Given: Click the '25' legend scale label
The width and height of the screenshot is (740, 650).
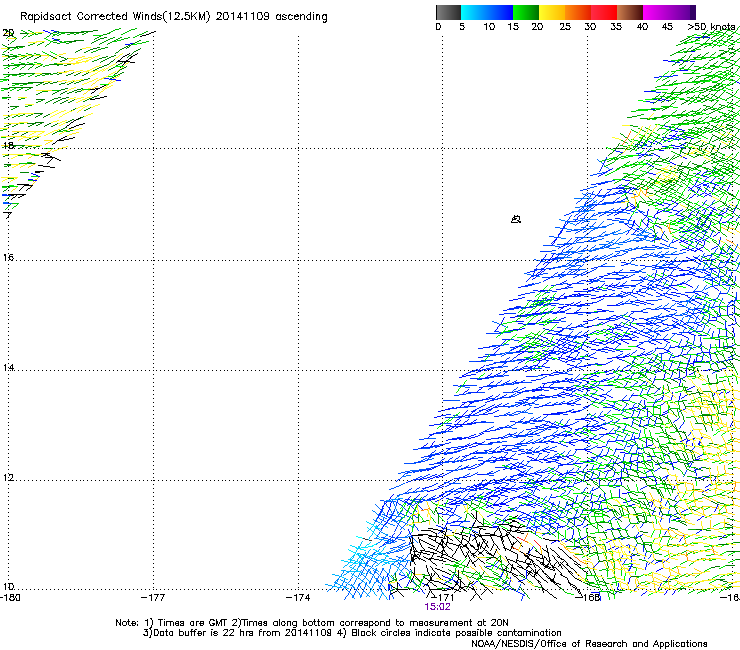Looking at the screenshot, I should 565,27.
